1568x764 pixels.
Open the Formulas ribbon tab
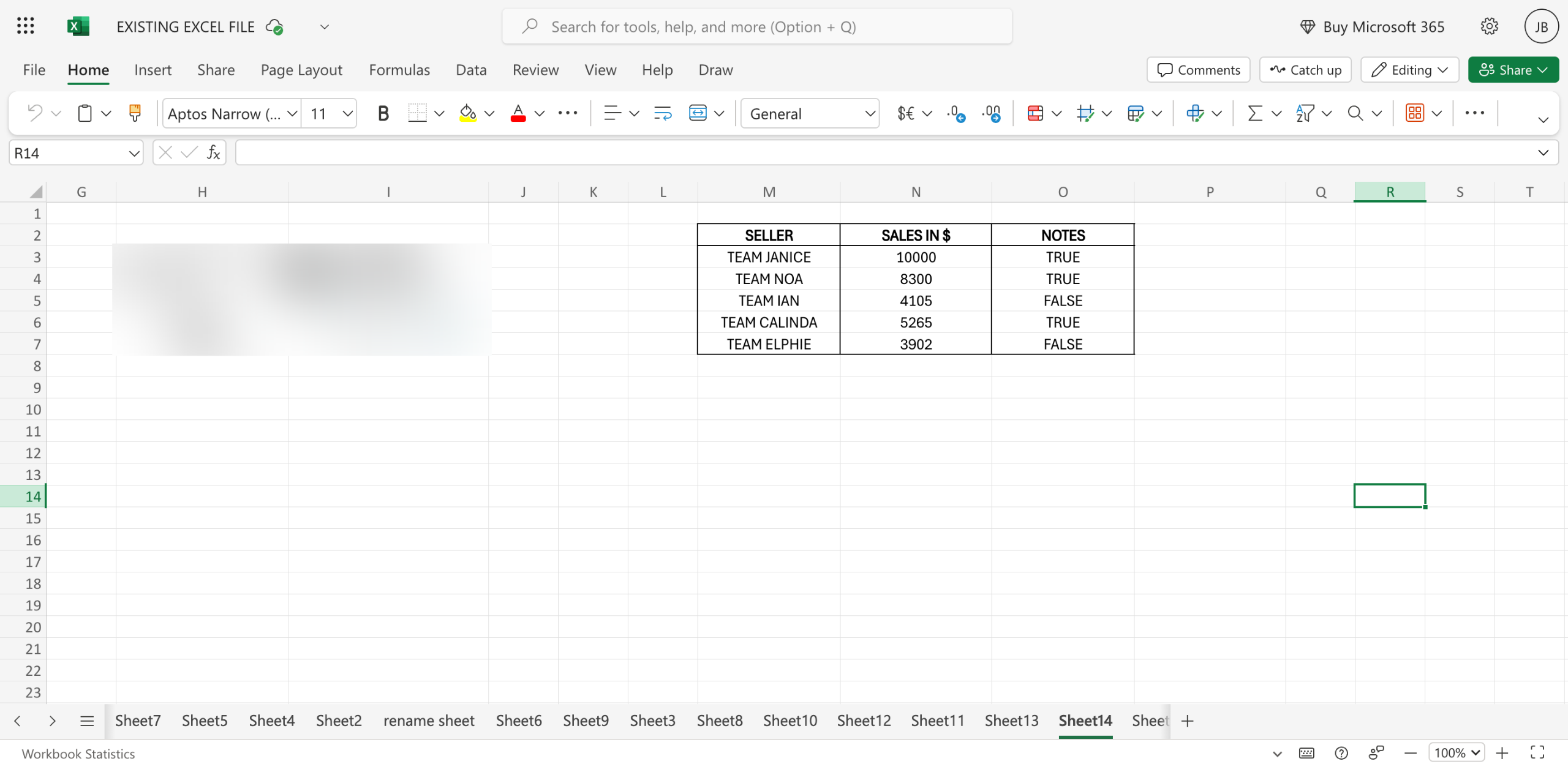click(399, 70)
